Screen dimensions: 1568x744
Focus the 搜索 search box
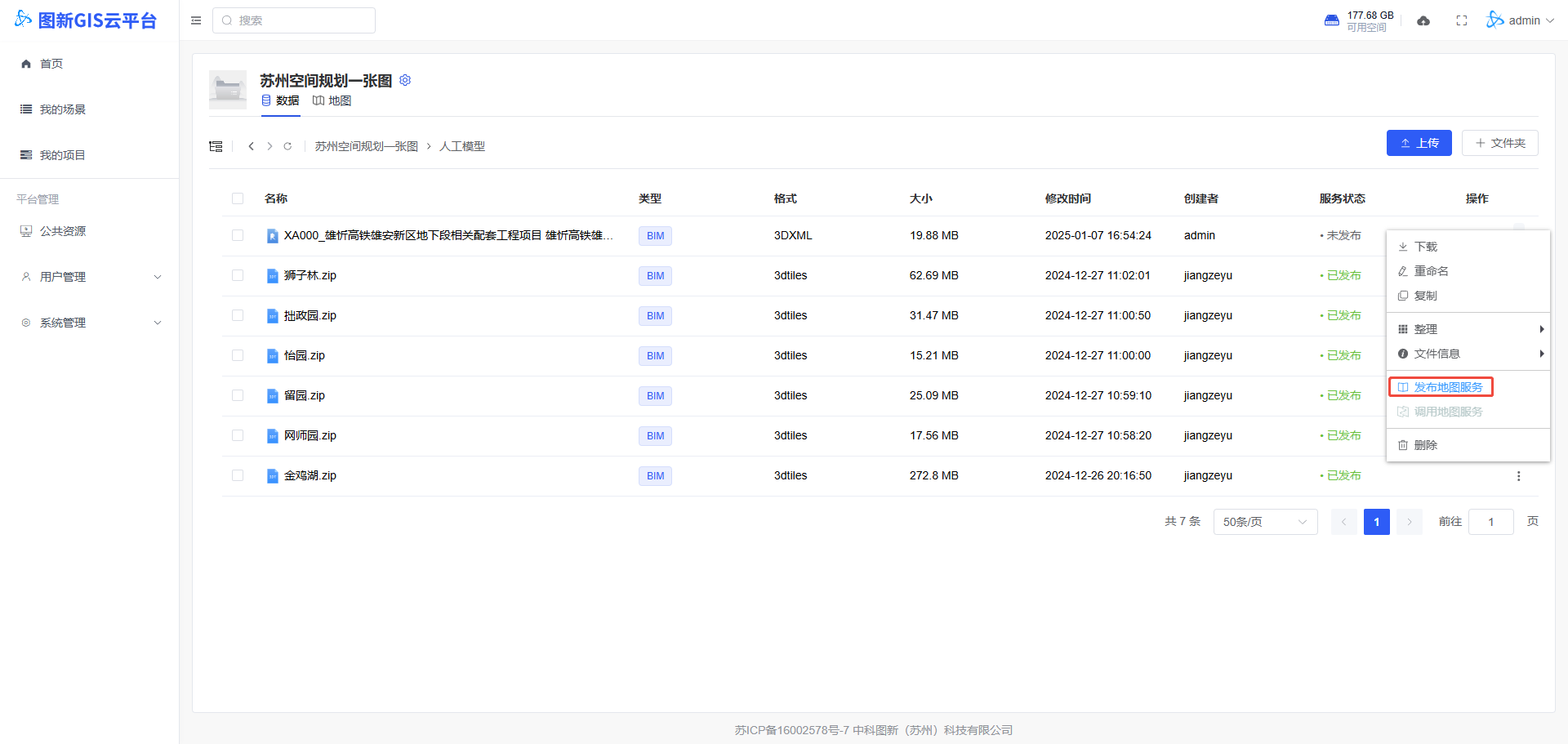(x=294, y=20)
